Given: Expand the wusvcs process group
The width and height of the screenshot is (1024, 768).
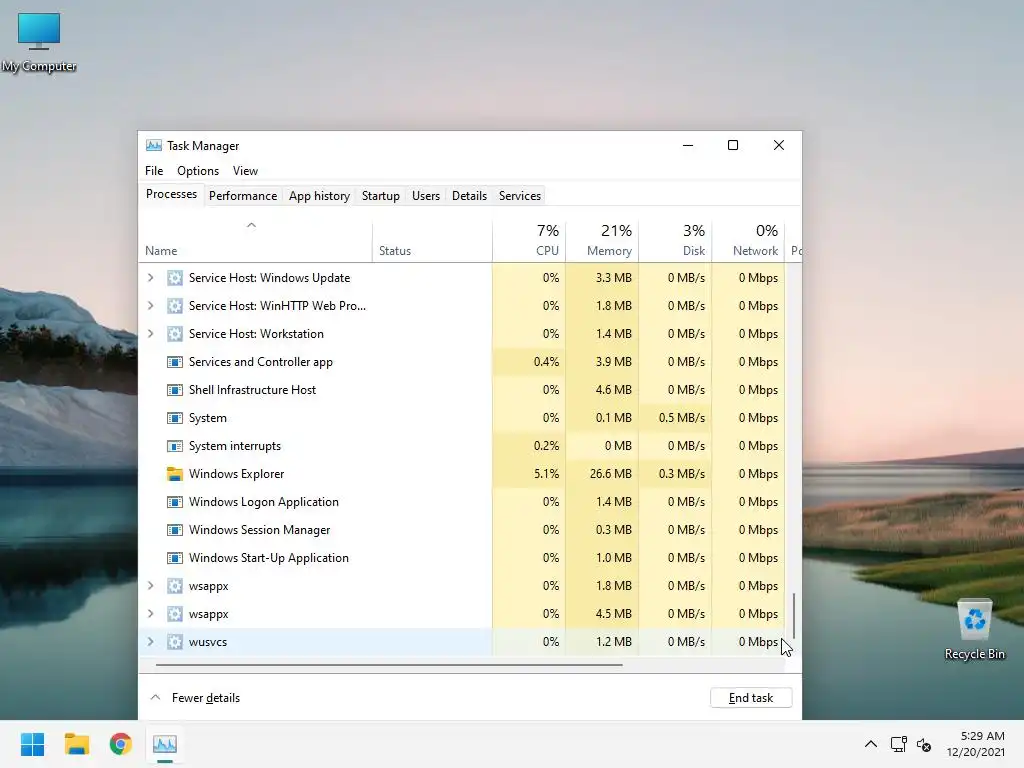Looking at the screenshot, I should pyautogui.click(x=151, y=642).
